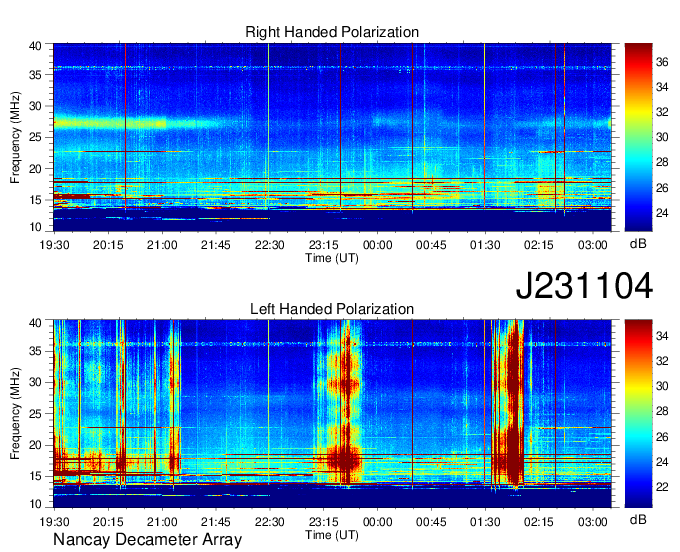Click the 30 dB tick on Right Handed colorbar
Screen dimensions: 680x552
pos(662,137)
